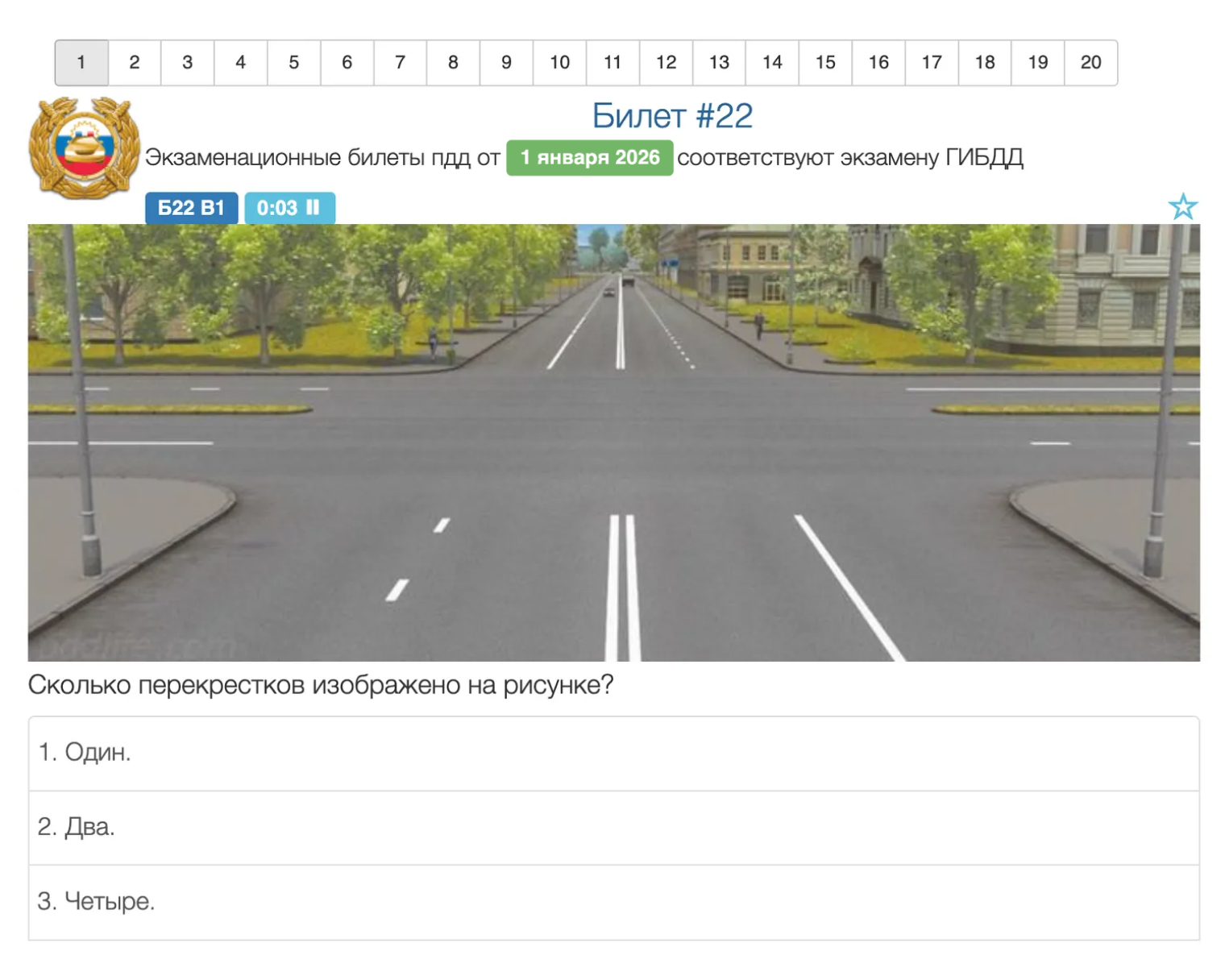Switch to question 20

(1090, 63)
